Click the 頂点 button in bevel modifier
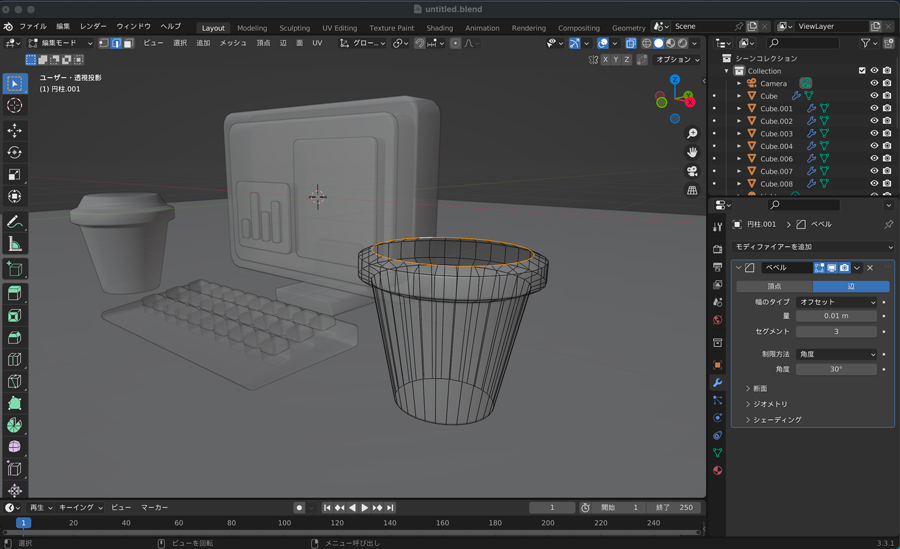900x549 pixels. click(x=774, y=286)
